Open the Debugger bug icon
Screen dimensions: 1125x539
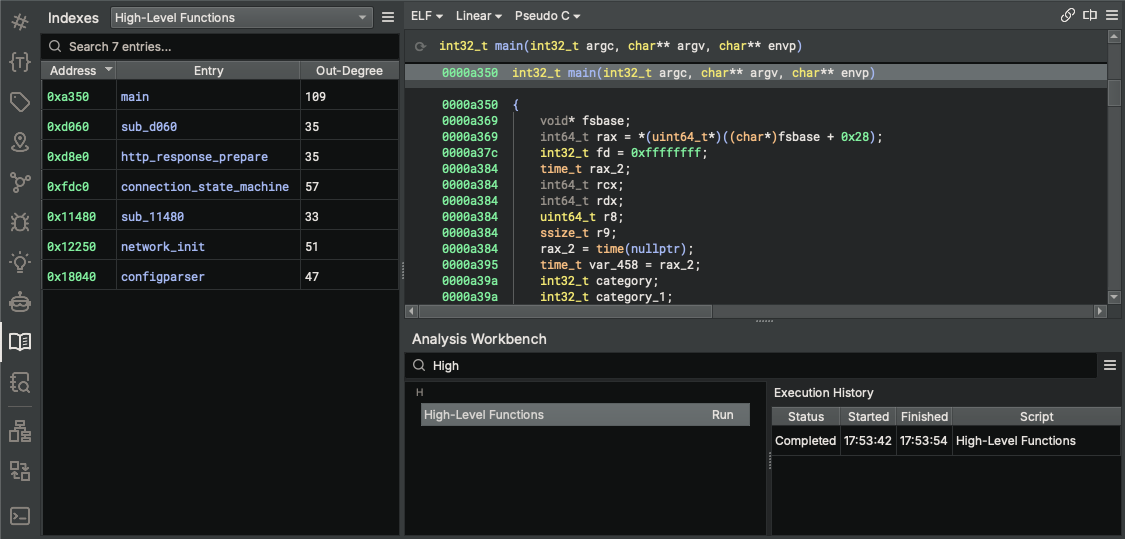click(20, 222)
